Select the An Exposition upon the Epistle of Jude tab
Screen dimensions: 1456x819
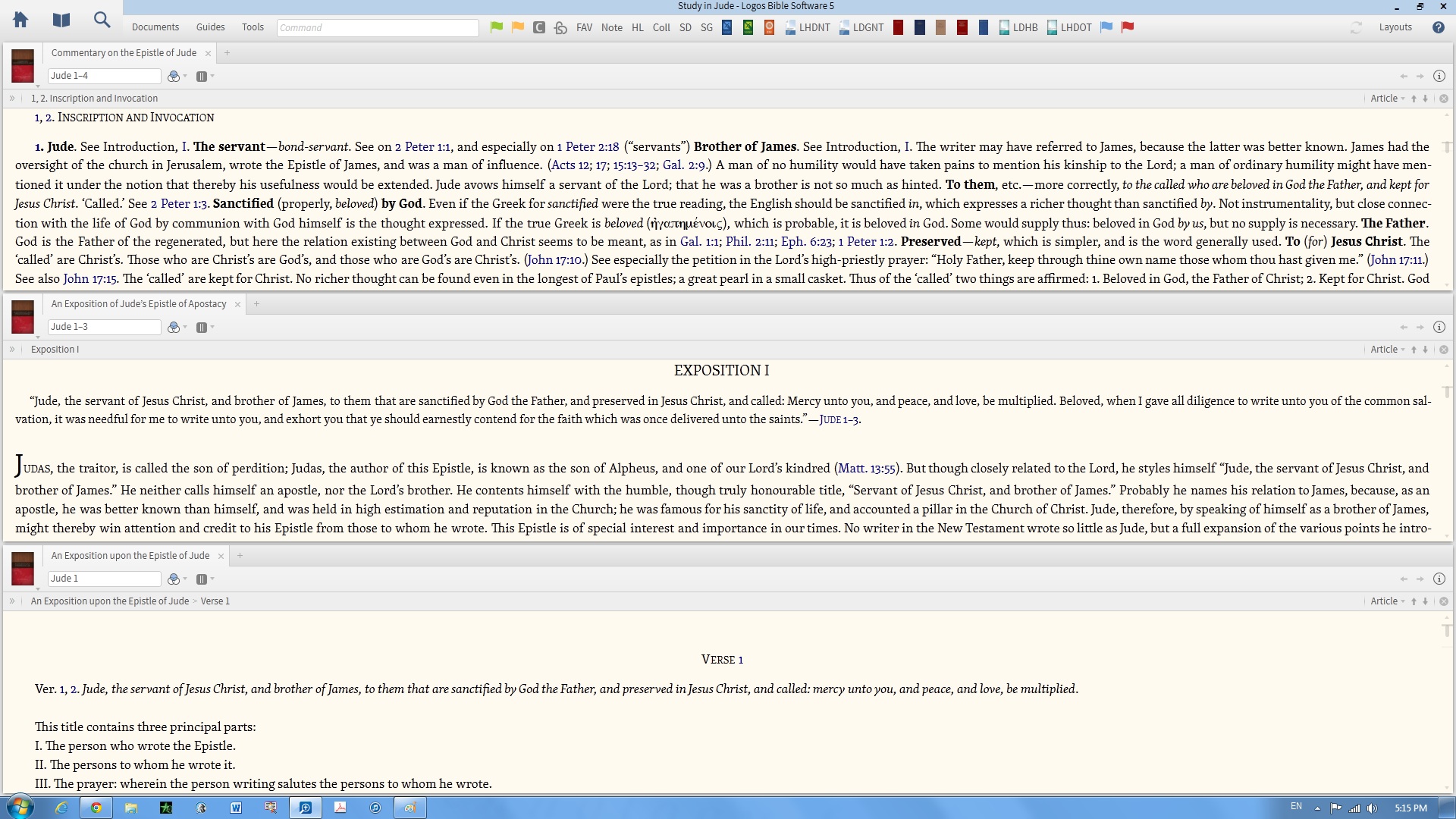pyautogui.click(x=130, y=556)
